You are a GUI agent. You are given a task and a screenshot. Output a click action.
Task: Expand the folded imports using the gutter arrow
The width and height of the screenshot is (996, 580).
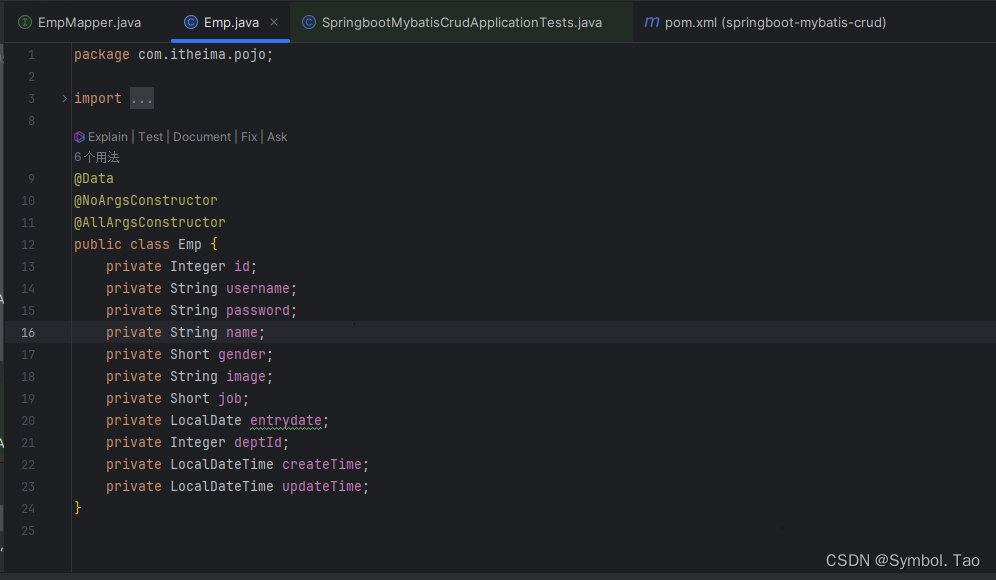63,98
